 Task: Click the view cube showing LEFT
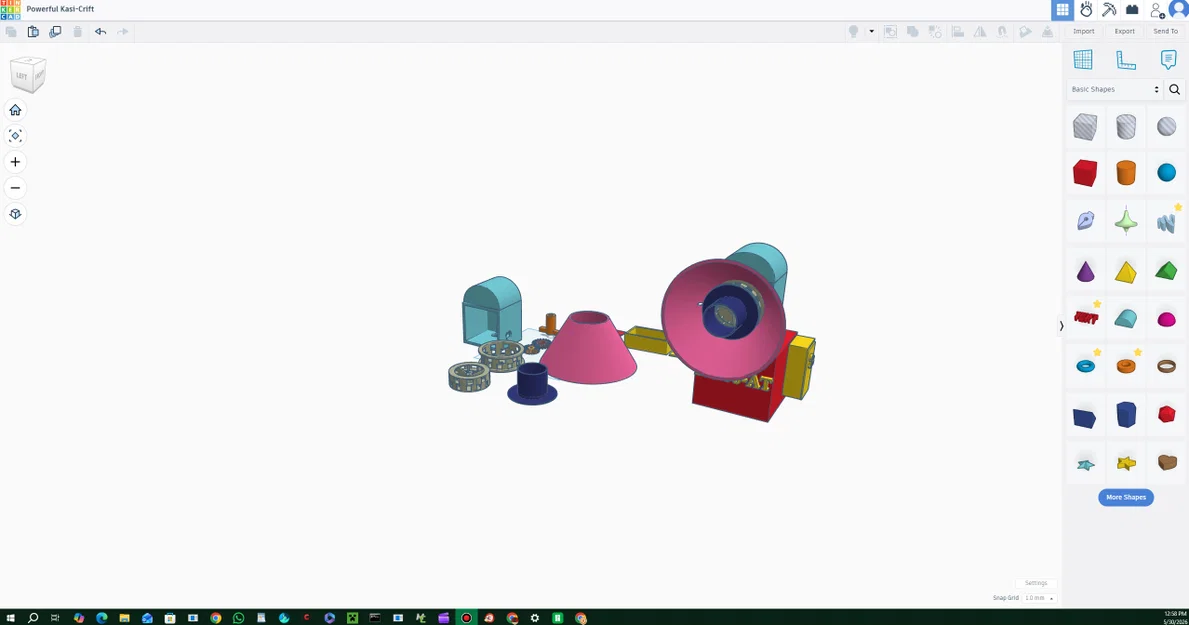28,74
